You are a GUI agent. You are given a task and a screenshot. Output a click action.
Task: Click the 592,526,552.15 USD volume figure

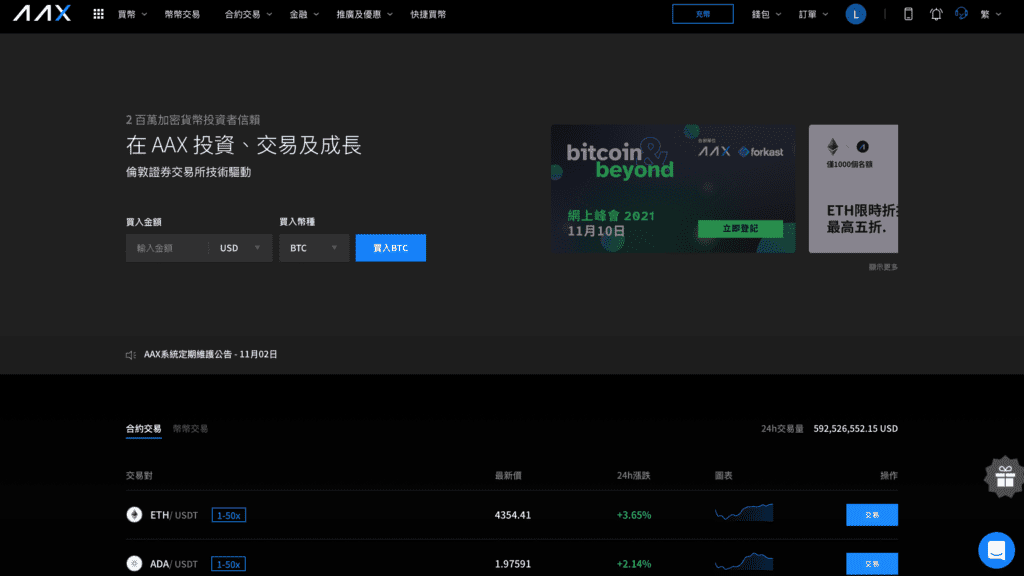(856, 428)
